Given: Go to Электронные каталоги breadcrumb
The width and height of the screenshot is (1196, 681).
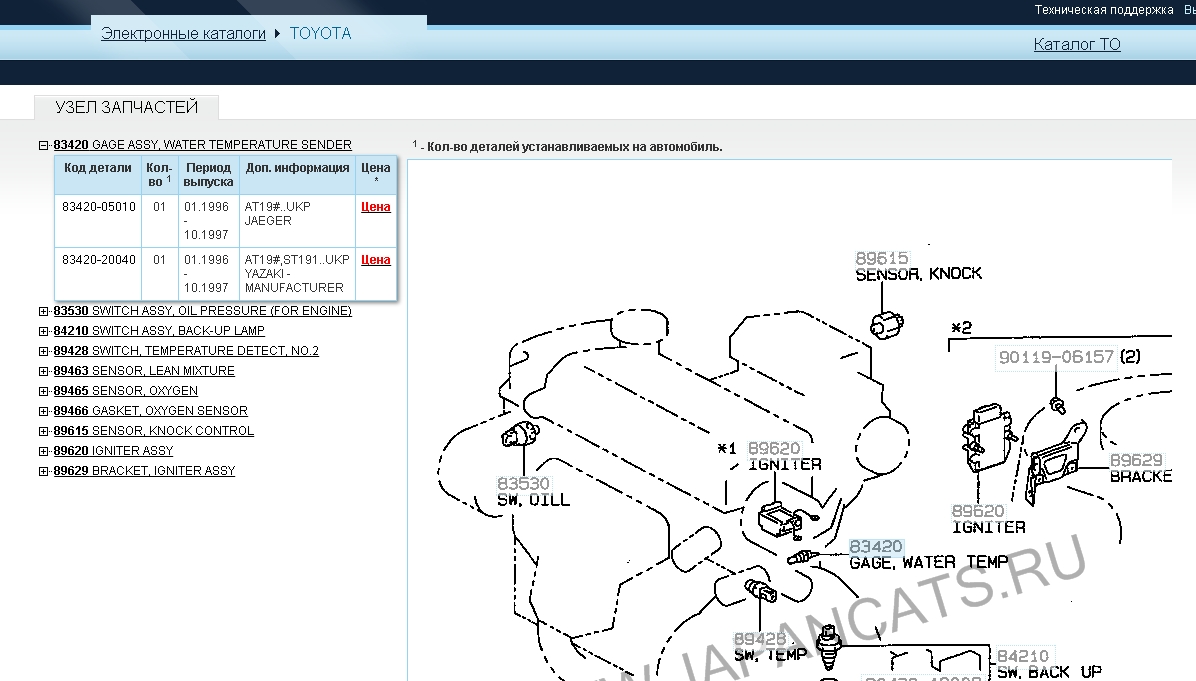Looking at the screenshot, I should coord(183,33).
